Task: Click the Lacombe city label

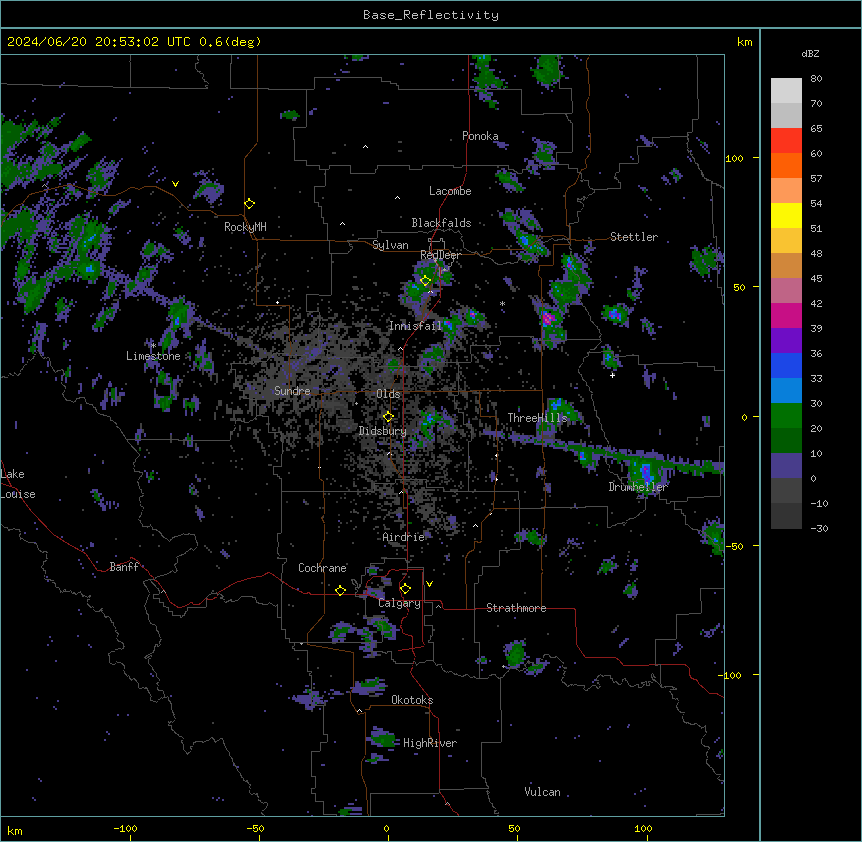Action: [450, 191]
